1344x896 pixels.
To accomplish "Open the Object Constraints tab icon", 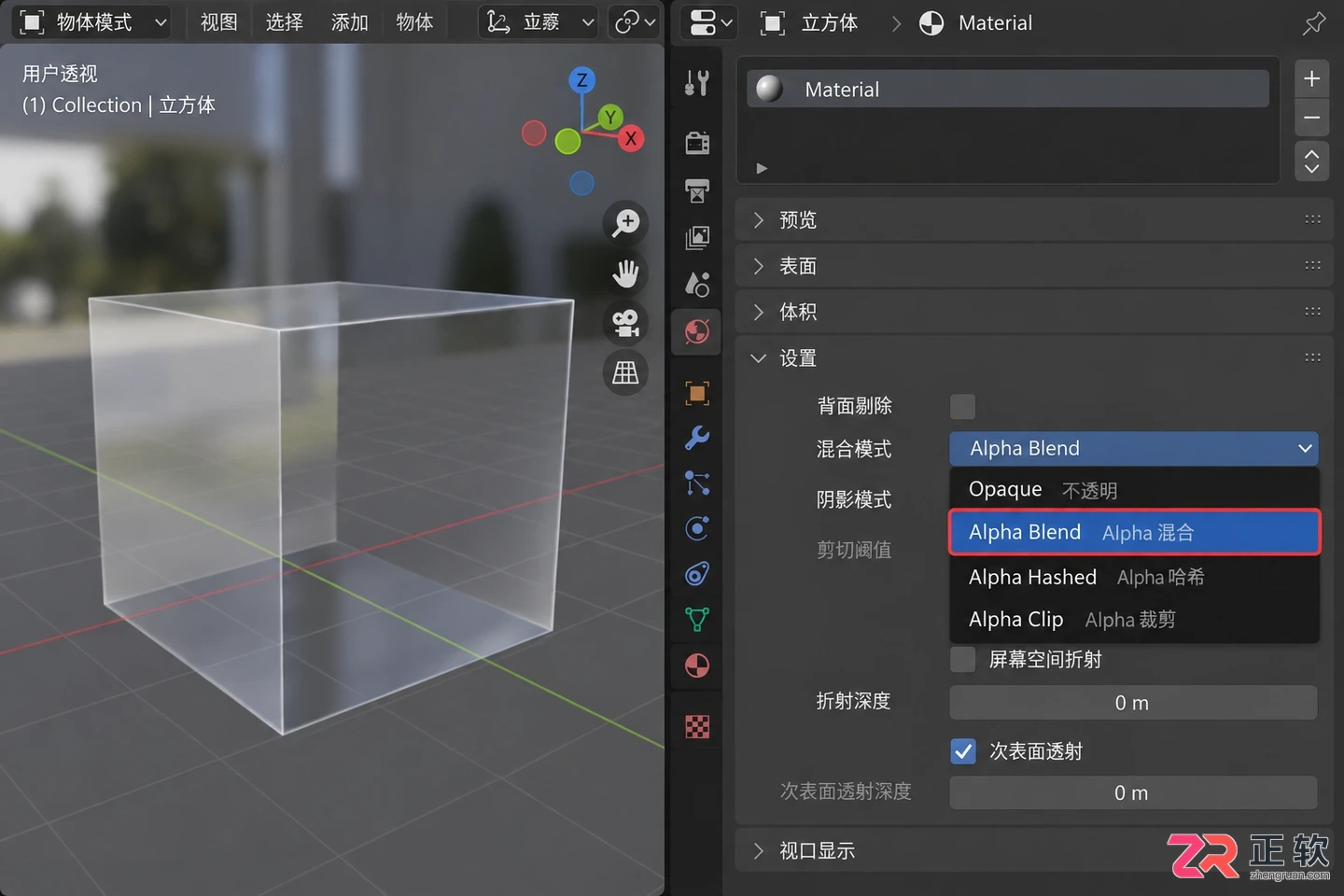I will [697, 573].
